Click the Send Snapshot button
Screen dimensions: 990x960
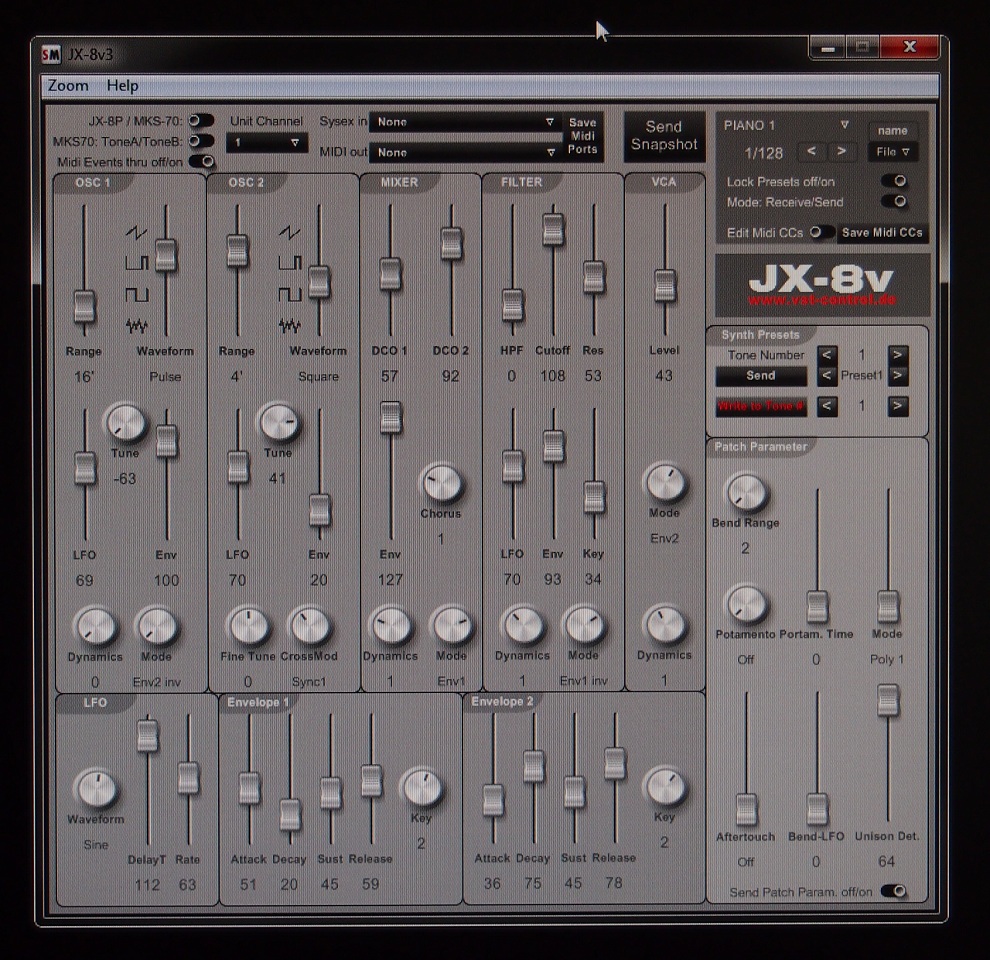pyautogui.click(x=664, y=136)
